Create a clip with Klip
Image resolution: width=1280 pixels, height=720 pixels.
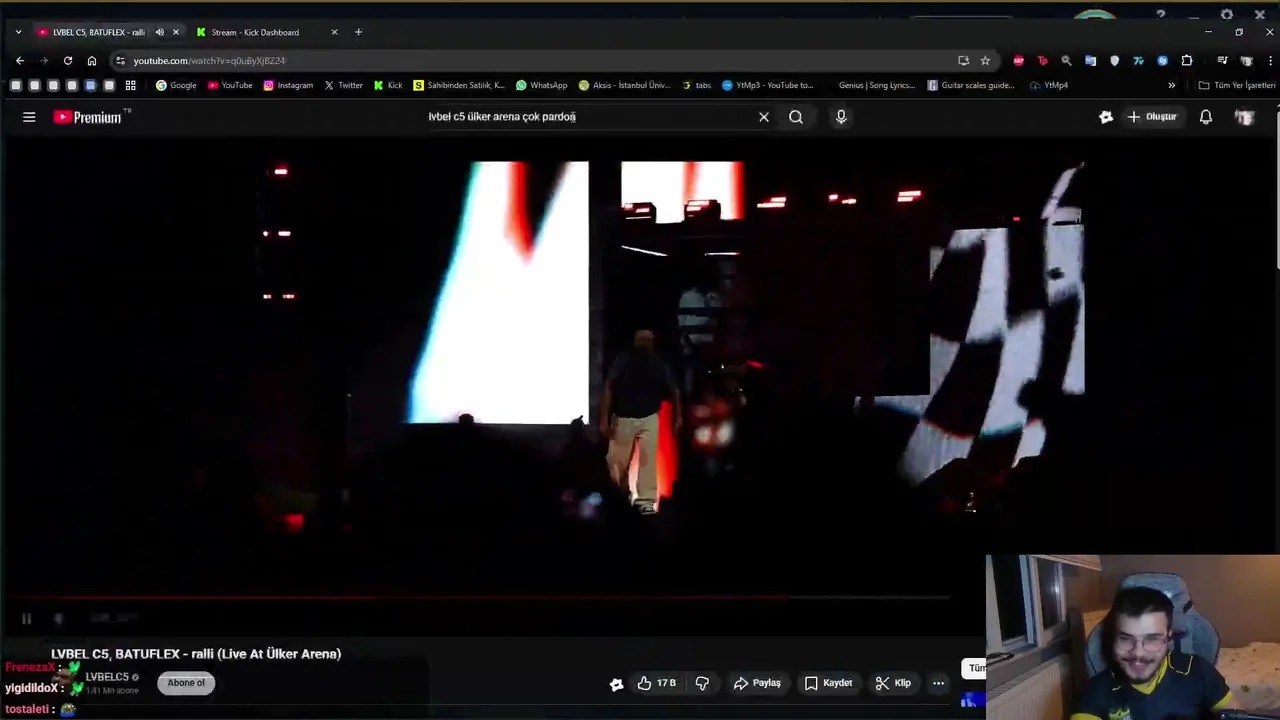pyautogui.click(x=893, y=683)
